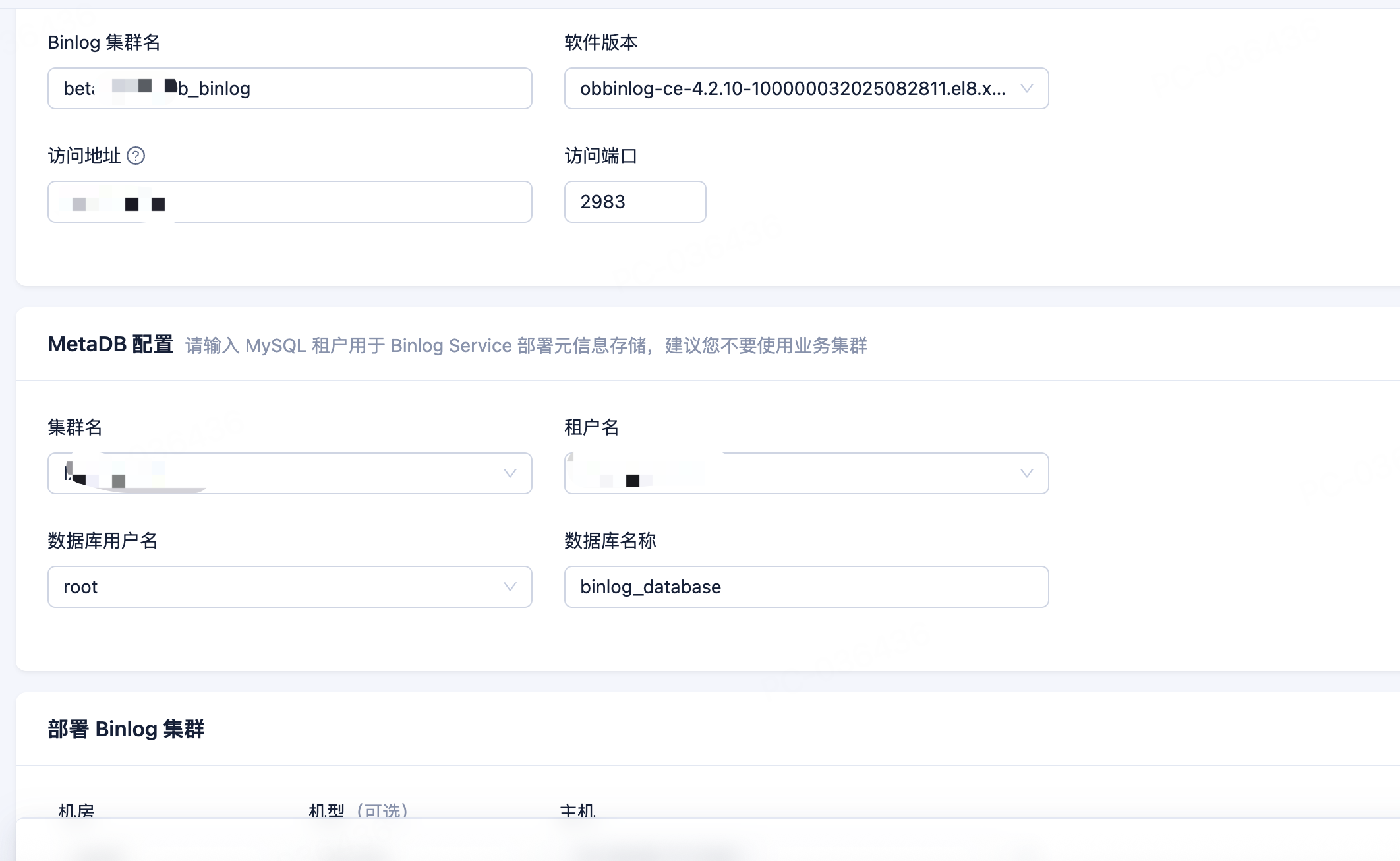
Task: Click the 机房 column header
Action: pos(76,810)
